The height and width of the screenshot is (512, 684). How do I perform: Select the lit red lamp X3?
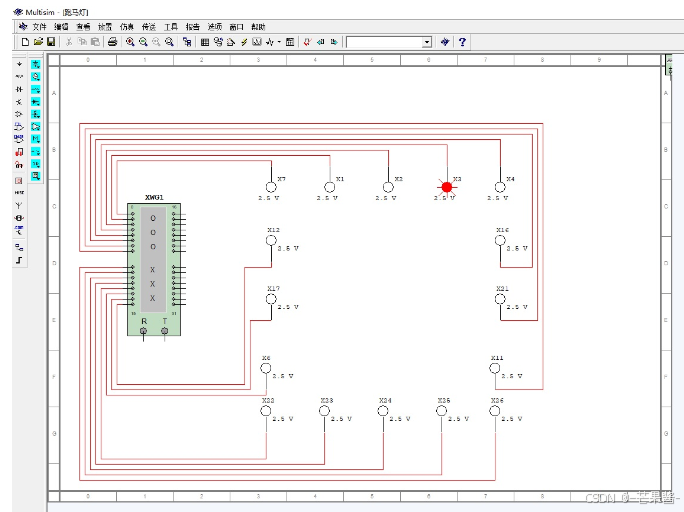coord(447,187)
